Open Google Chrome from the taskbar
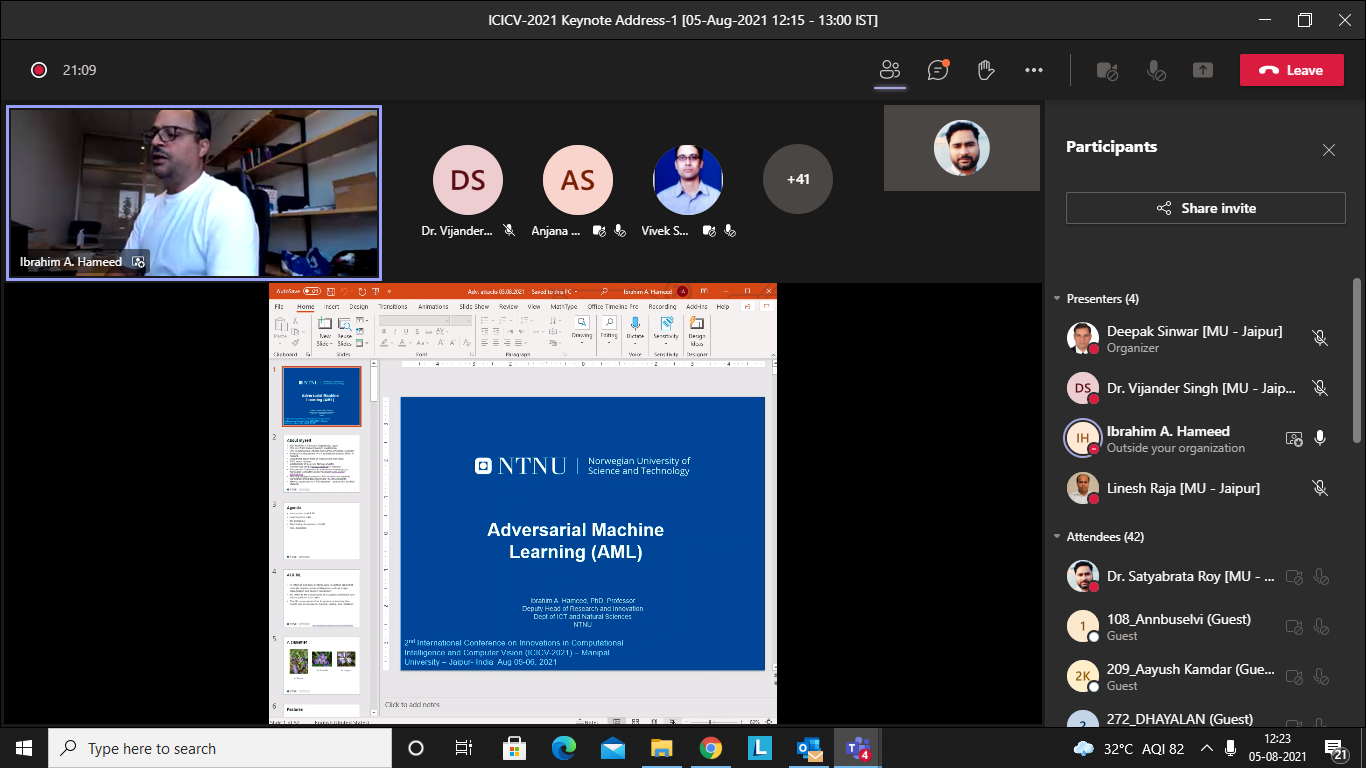This screenshot has width=1366, height=768. 711,748
